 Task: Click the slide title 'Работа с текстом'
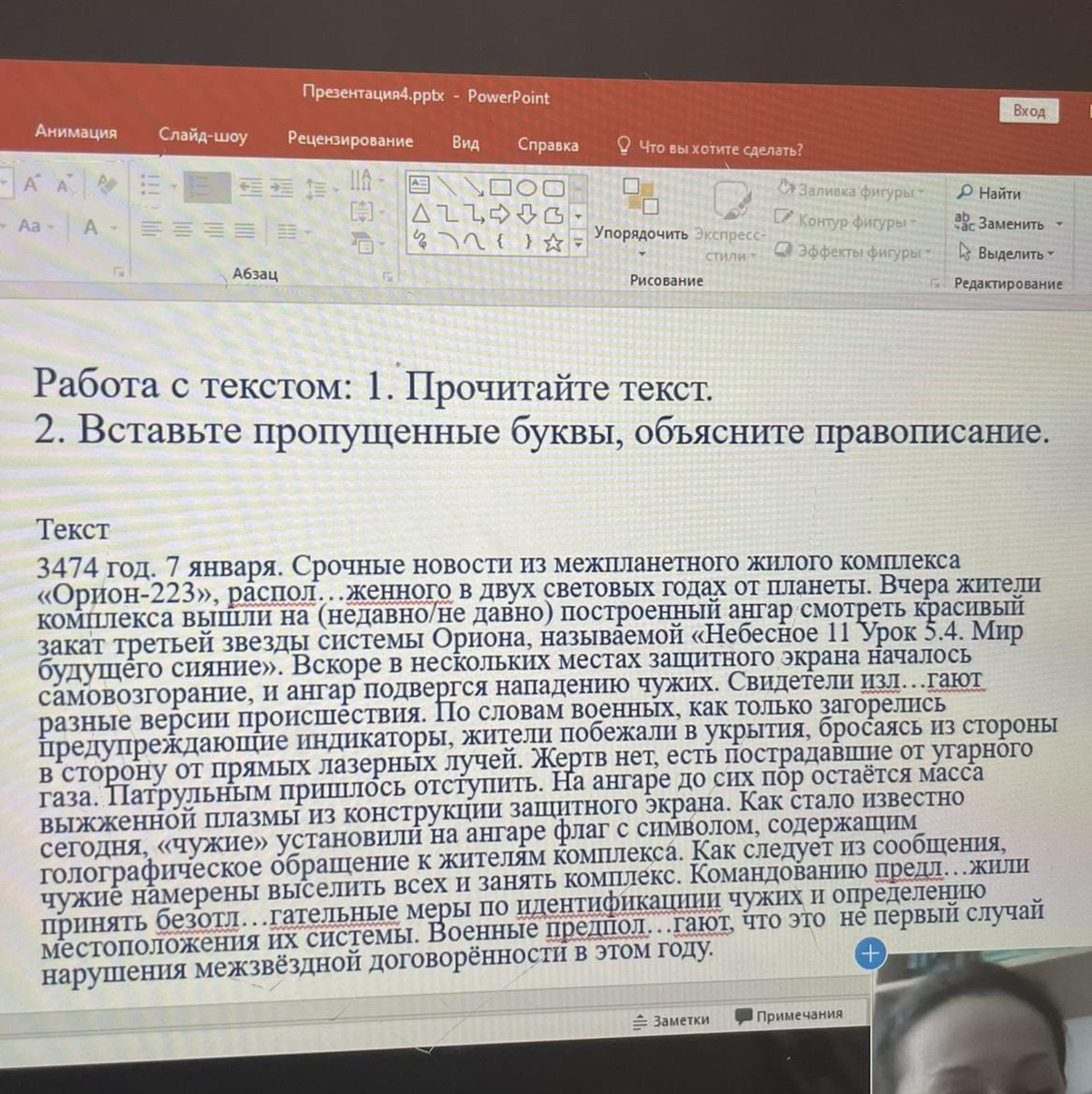(x=193, y=384)
